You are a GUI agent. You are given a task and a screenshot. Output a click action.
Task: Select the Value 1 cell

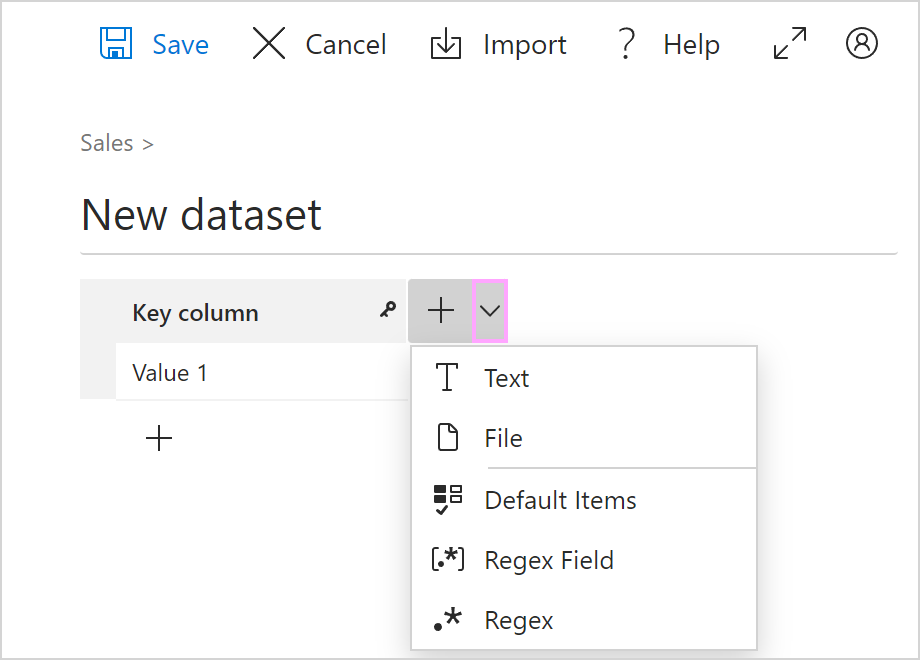point(262,373)
